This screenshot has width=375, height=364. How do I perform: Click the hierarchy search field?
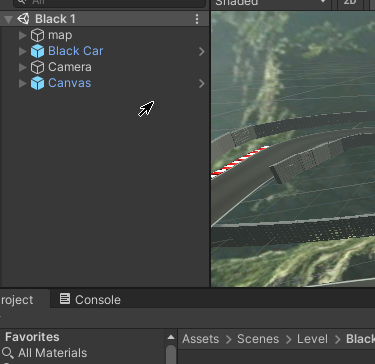tap(109, 3)
